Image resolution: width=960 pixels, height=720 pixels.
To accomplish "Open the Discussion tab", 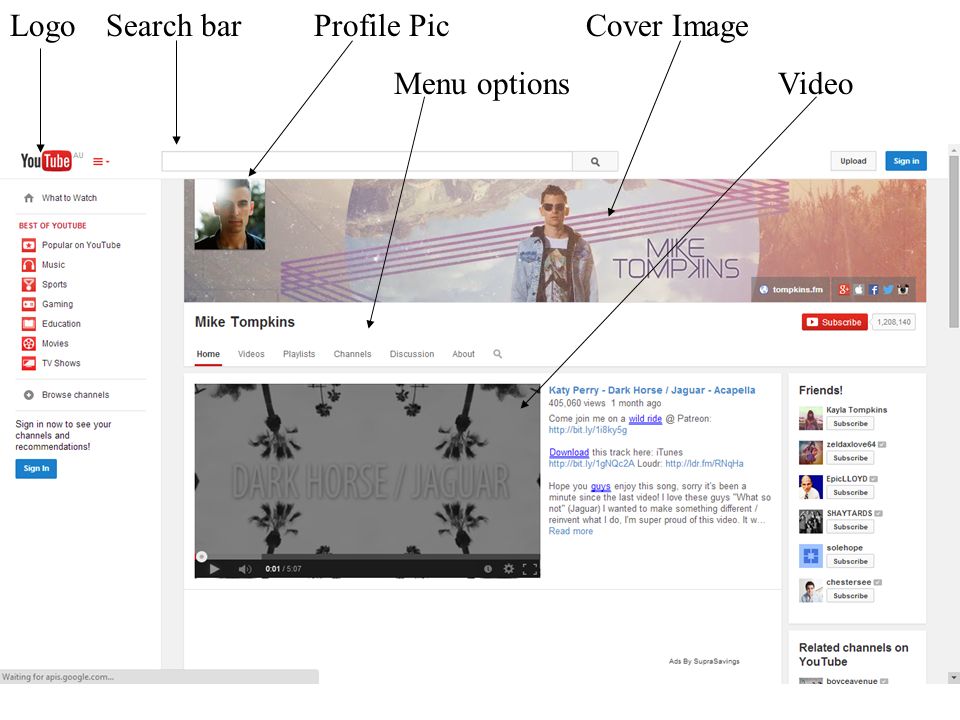I will point(411,354).
